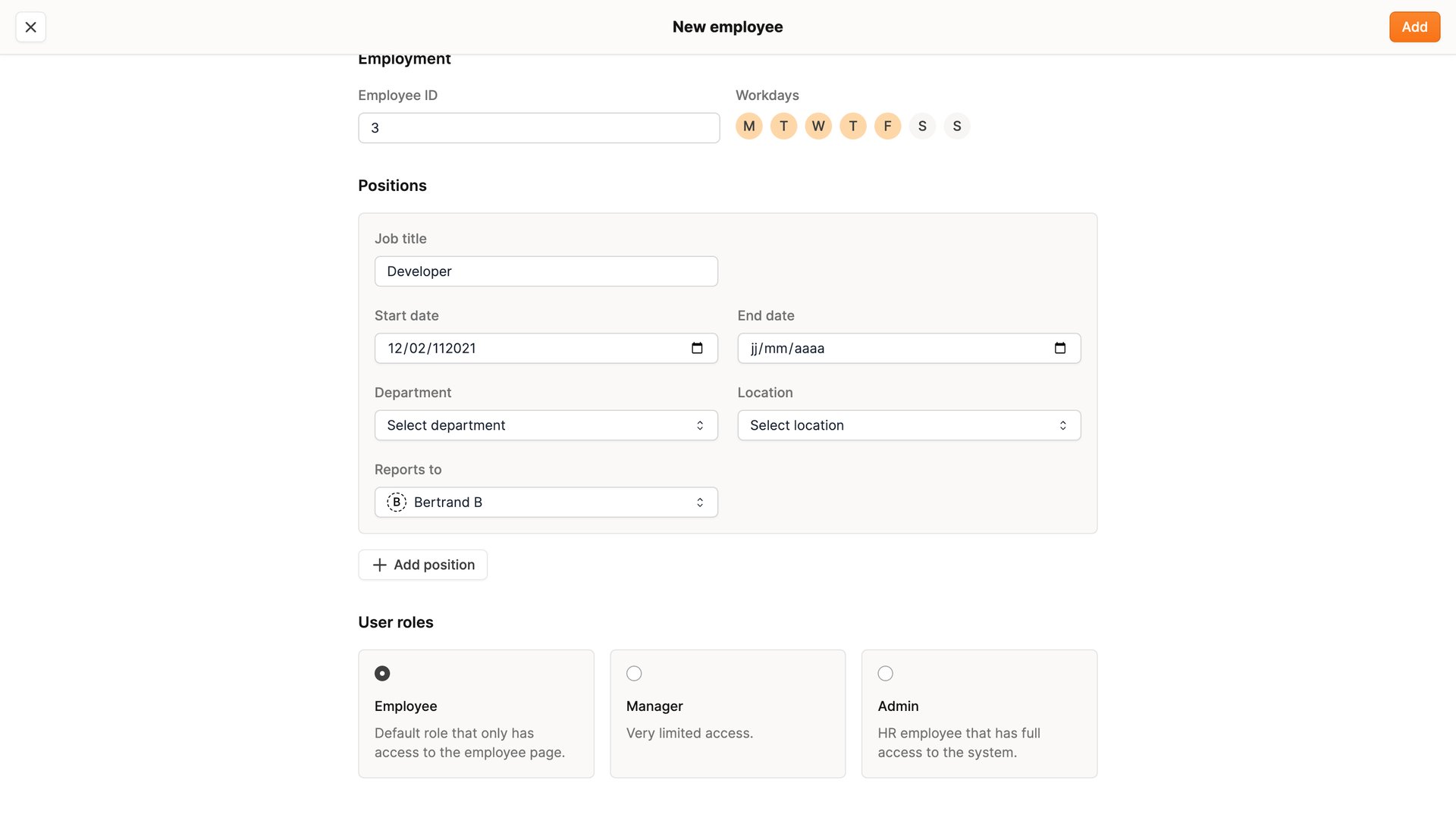Enable the Sunday workday
This screenshot has width=1456, height=836.
tap(956, 126)
